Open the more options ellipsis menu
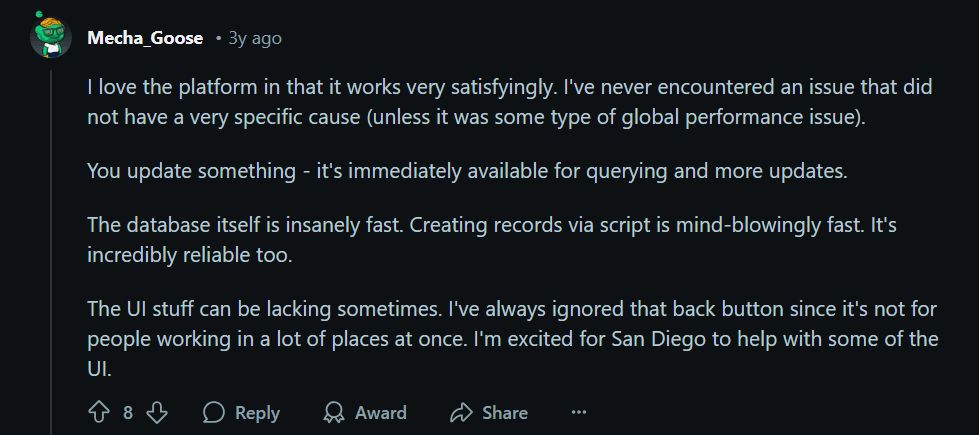This screenshot has height=435, width=979. click(x=578, y=412)
